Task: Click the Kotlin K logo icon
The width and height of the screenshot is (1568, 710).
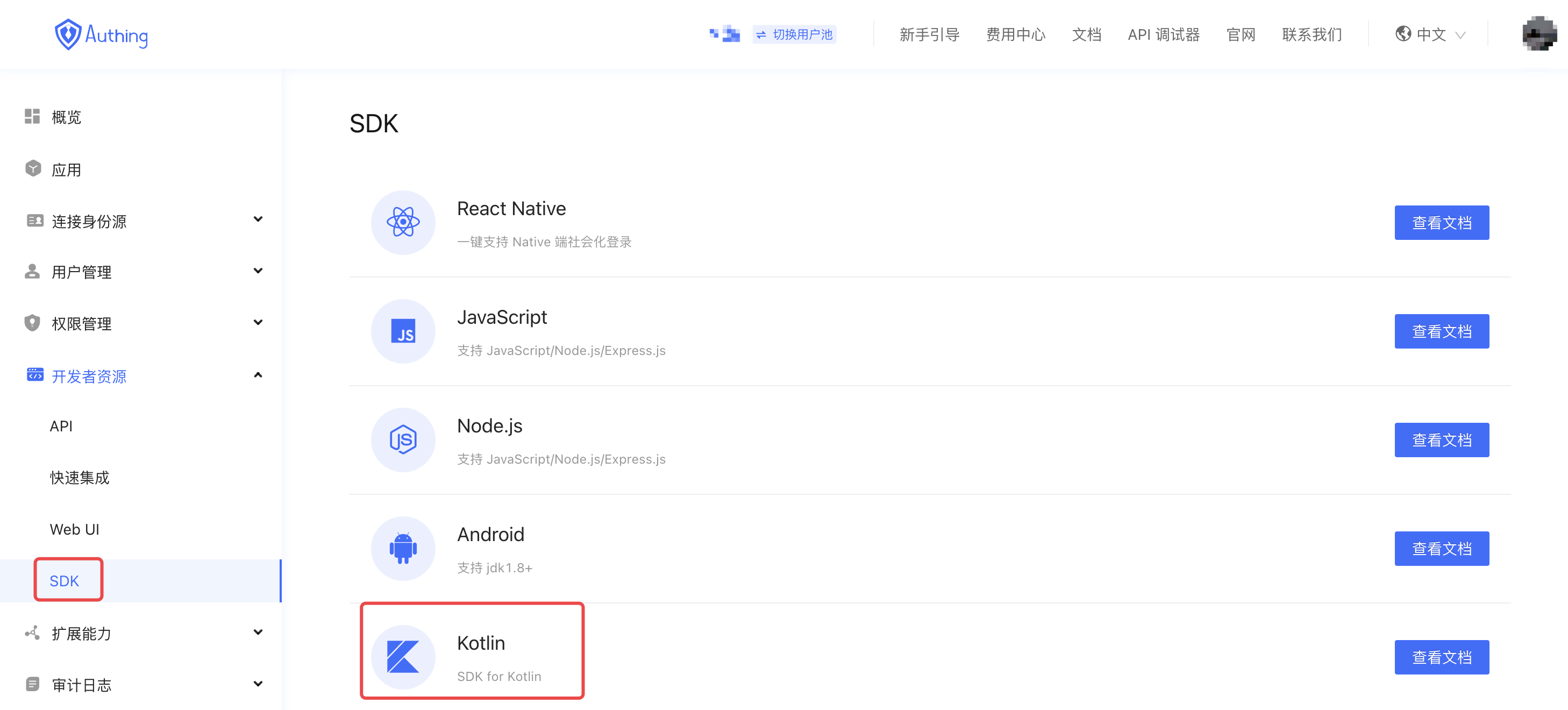Action: [x=403, y=656]
